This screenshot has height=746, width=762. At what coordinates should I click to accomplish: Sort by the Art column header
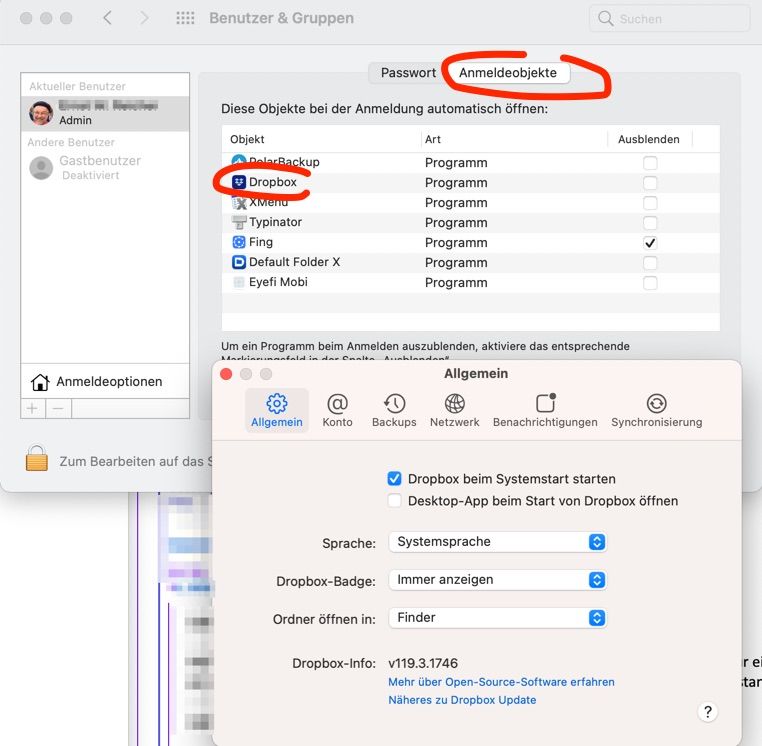click(514, 139)
